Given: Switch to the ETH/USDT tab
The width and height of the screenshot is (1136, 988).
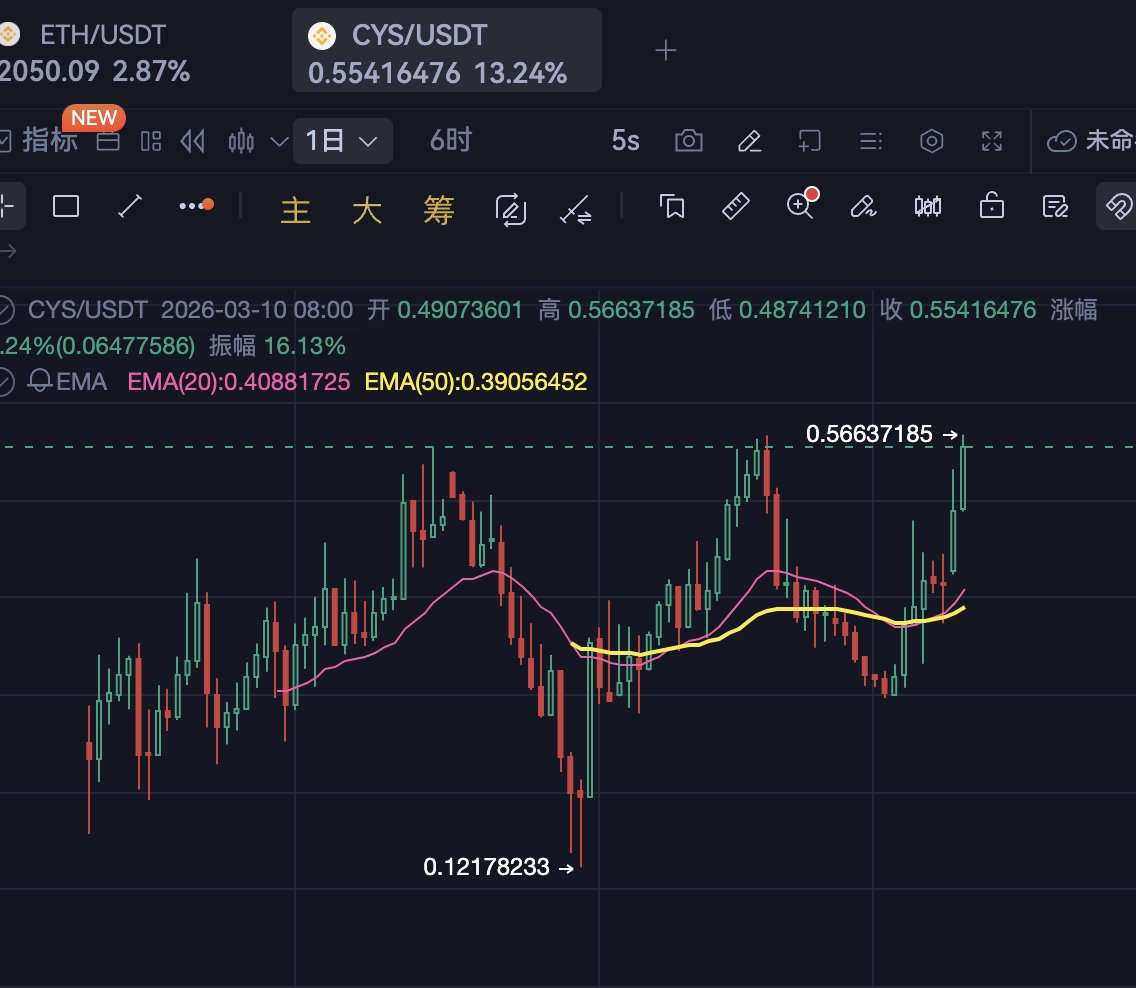Looking at the screenshot, I should (94, 51).
